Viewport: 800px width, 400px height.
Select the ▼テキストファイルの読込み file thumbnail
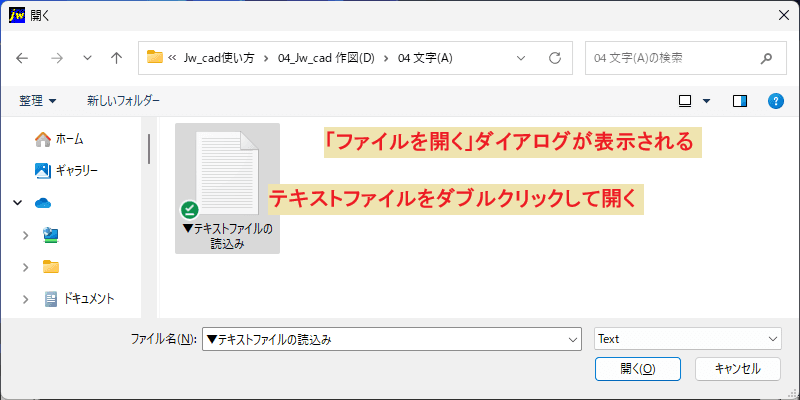[x=228, y=188]
